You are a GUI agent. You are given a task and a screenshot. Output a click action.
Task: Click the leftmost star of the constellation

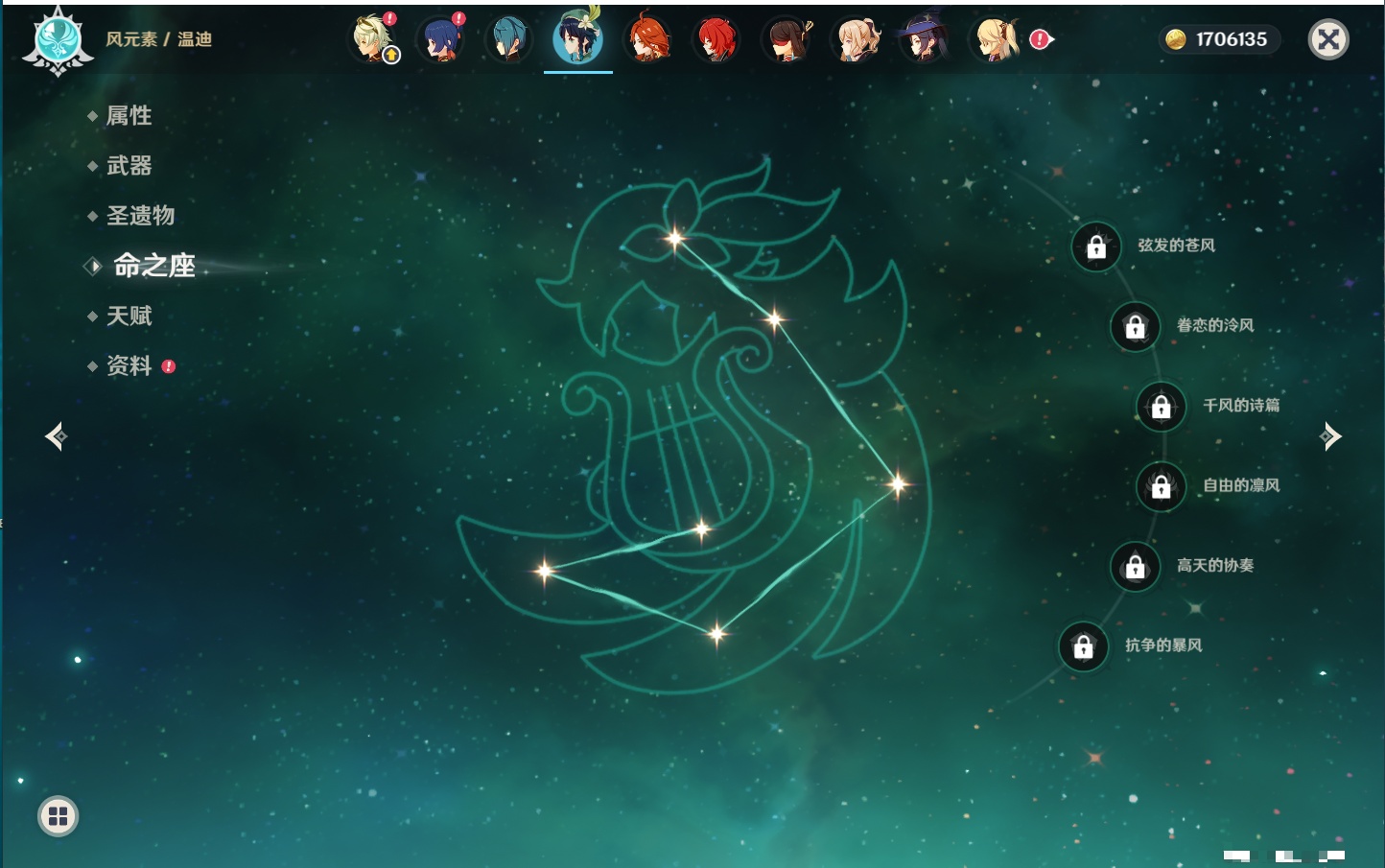544,571
